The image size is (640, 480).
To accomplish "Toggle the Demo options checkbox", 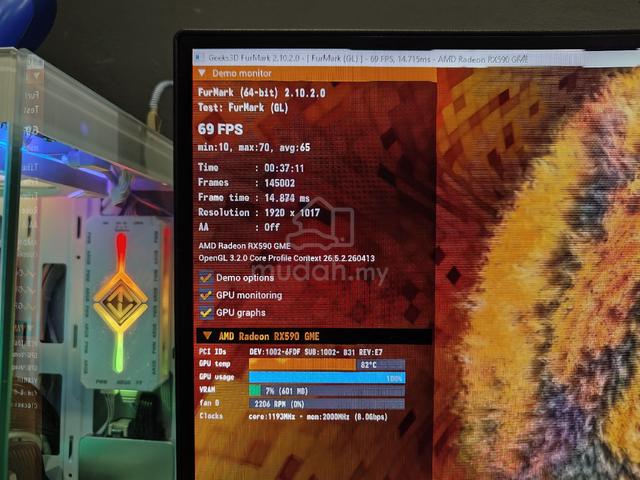I will (x=206, y=278).
